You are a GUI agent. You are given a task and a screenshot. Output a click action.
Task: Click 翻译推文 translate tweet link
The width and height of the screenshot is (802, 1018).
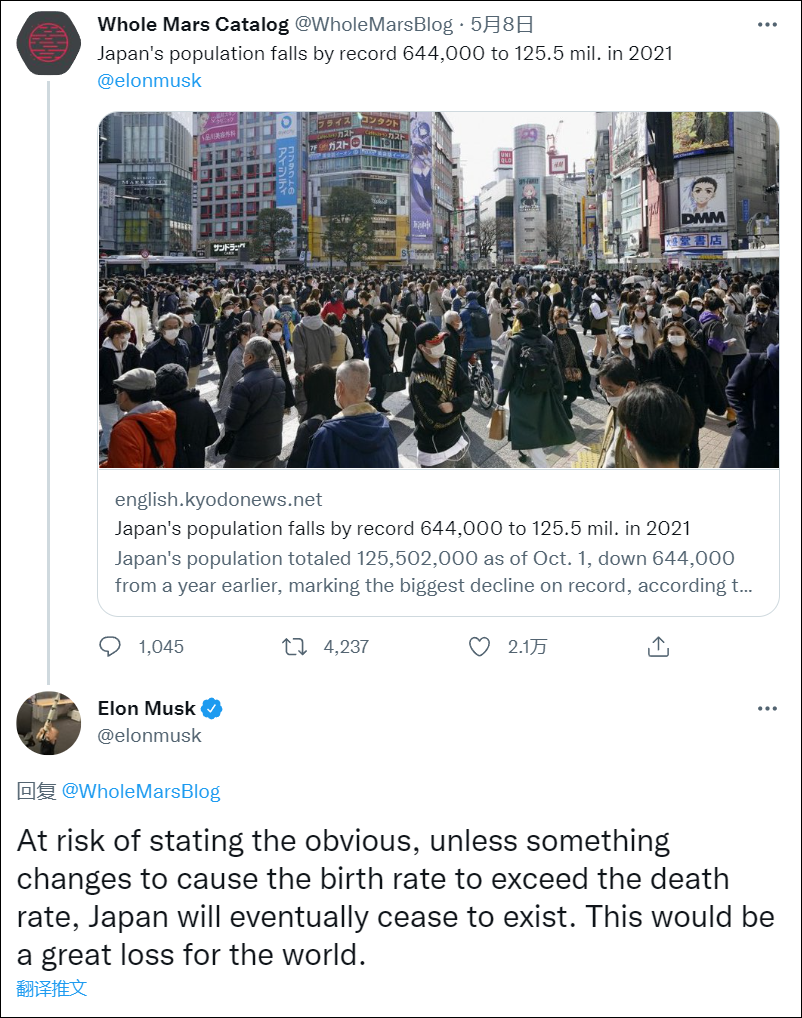pyautogui.click(x=52, y=988)
